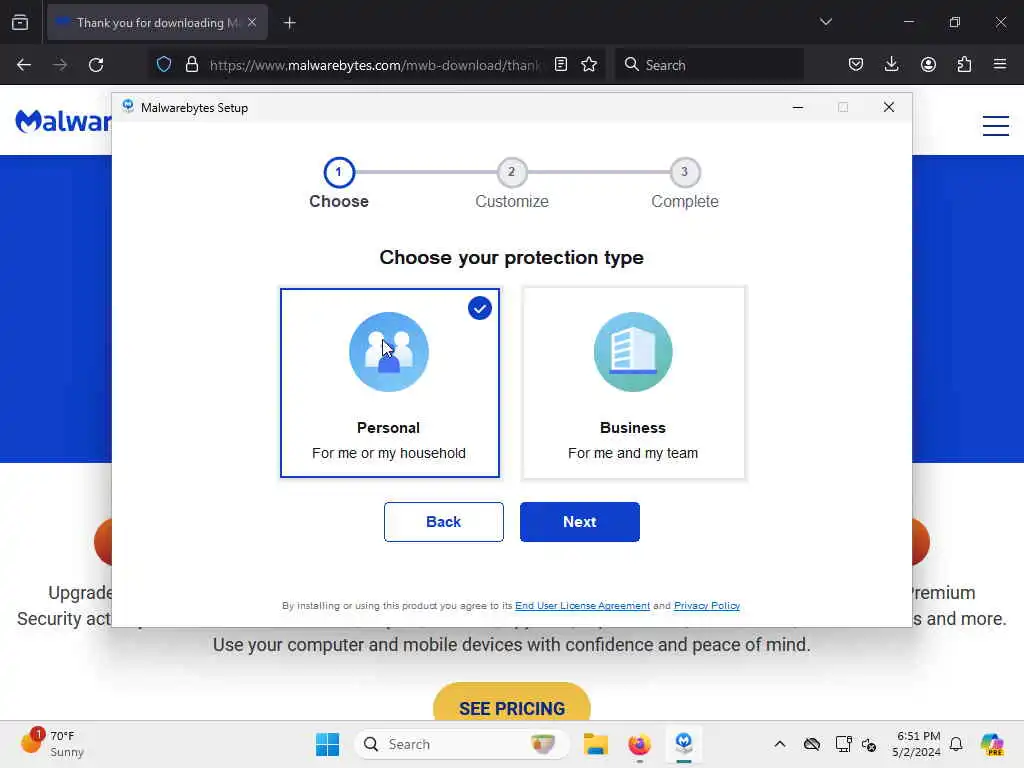Click step 3 Complete circle
Screen dimensions: 1024x768
click(x=684, y=172)
